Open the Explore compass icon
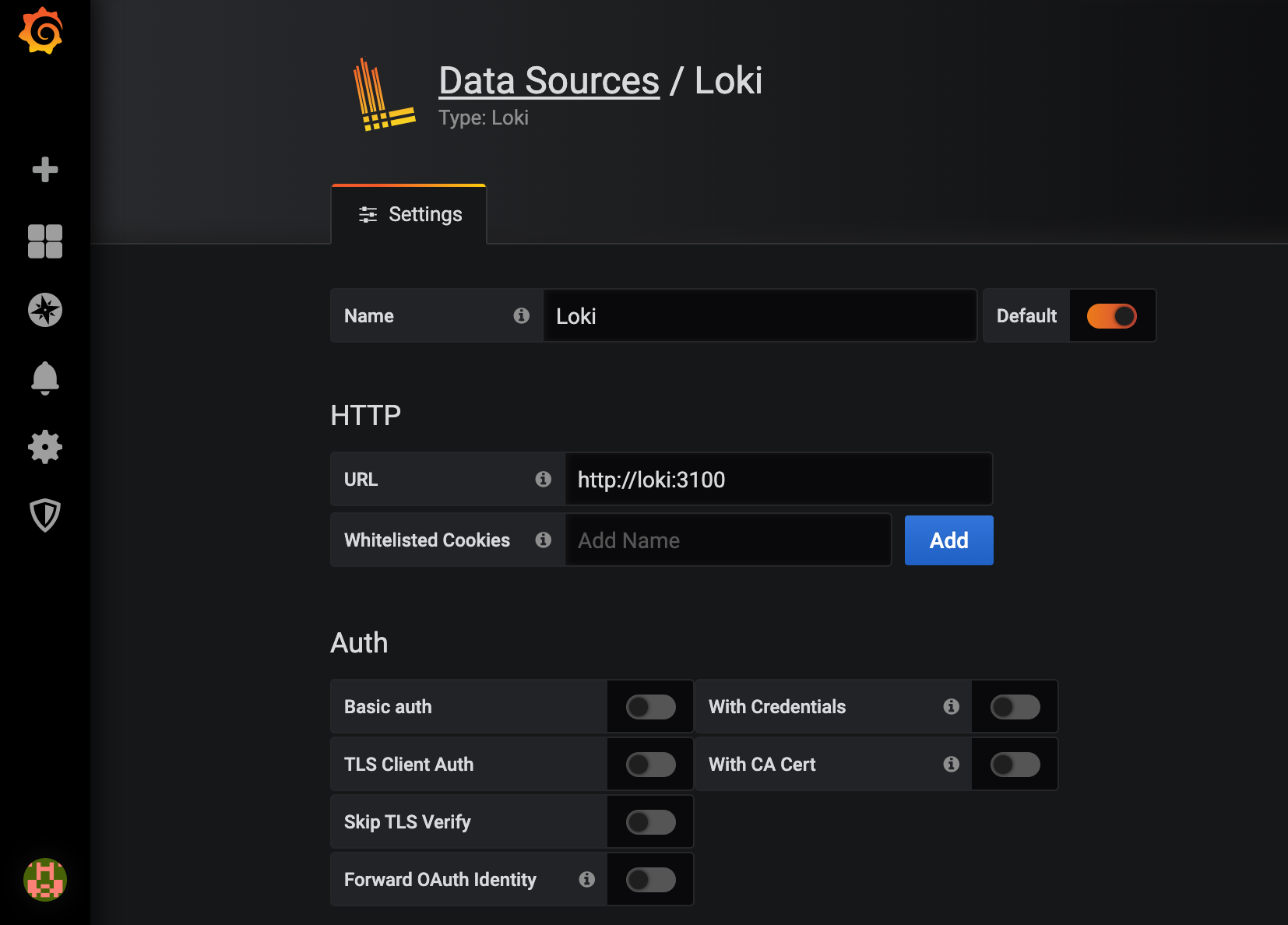The image size is (1288, 925). coord(45,310)
